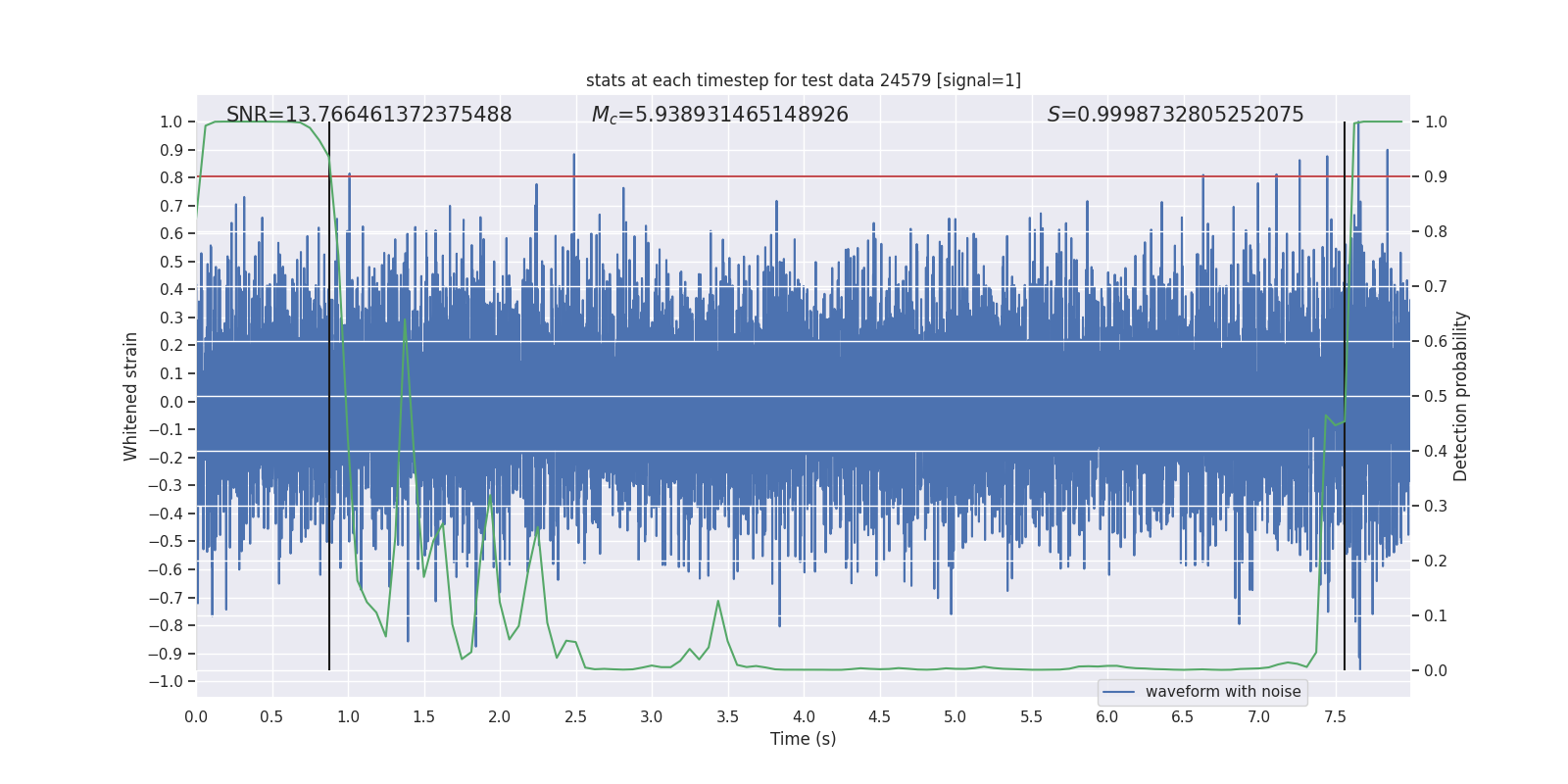Click the S=0.9998 score annotation
Viewport: 1568px width, 784px height.
pyautogui.click(x=1175, y=115)
